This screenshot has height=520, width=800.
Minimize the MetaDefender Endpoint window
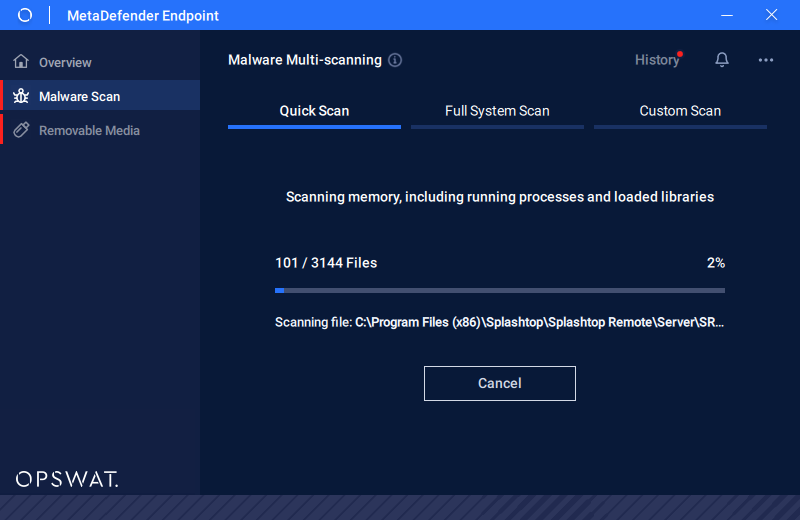coord(727,15)
